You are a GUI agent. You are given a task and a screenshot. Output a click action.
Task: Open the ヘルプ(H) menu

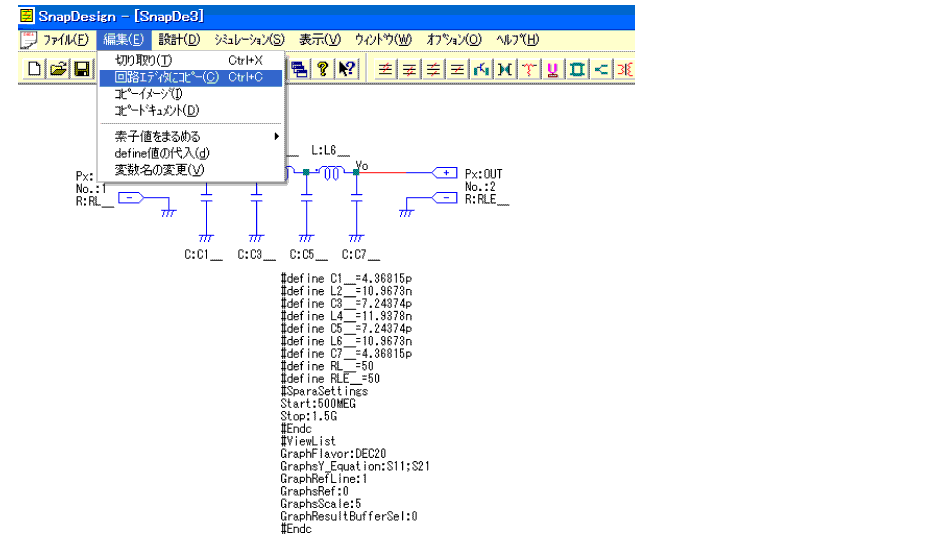tap(518, 40)
